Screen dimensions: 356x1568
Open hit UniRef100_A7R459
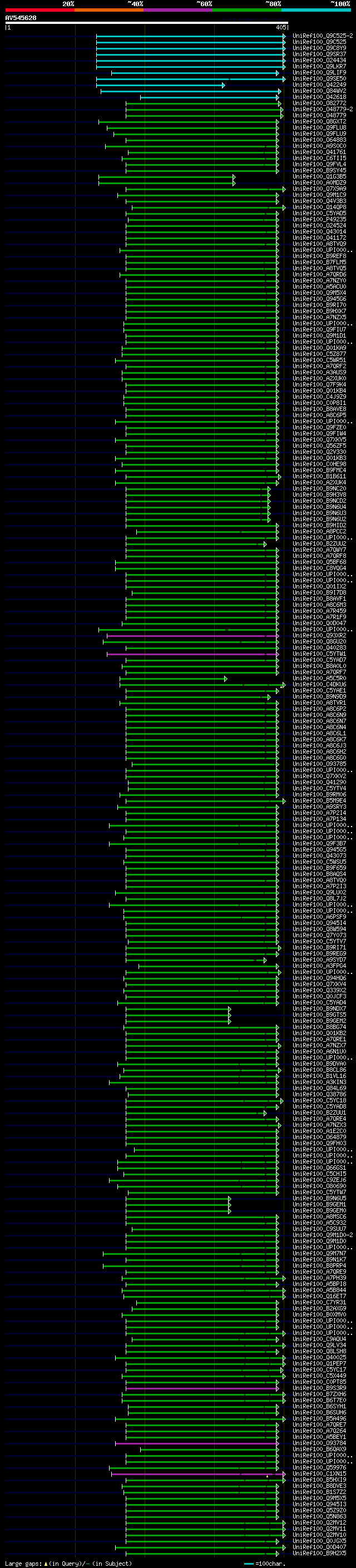click(319, 611)
